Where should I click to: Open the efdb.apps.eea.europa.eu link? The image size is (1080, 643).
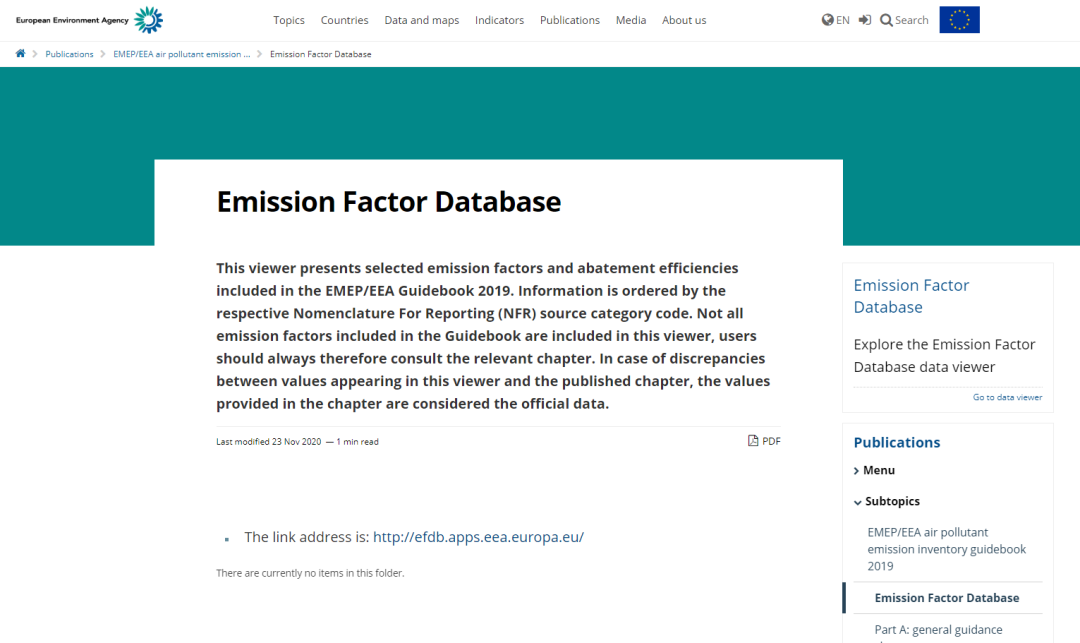[478, 537]
